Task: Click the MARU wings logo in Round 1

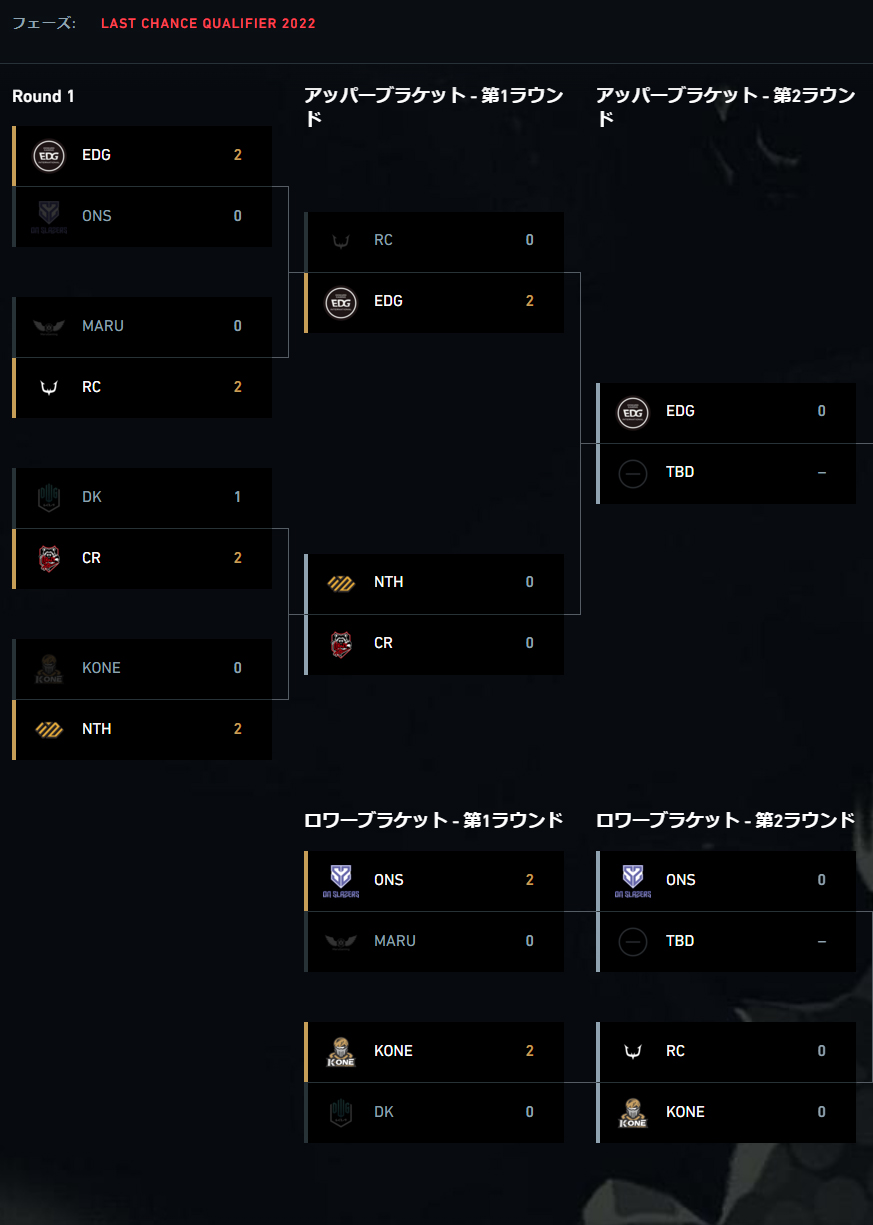Action: tap(49, 326)
